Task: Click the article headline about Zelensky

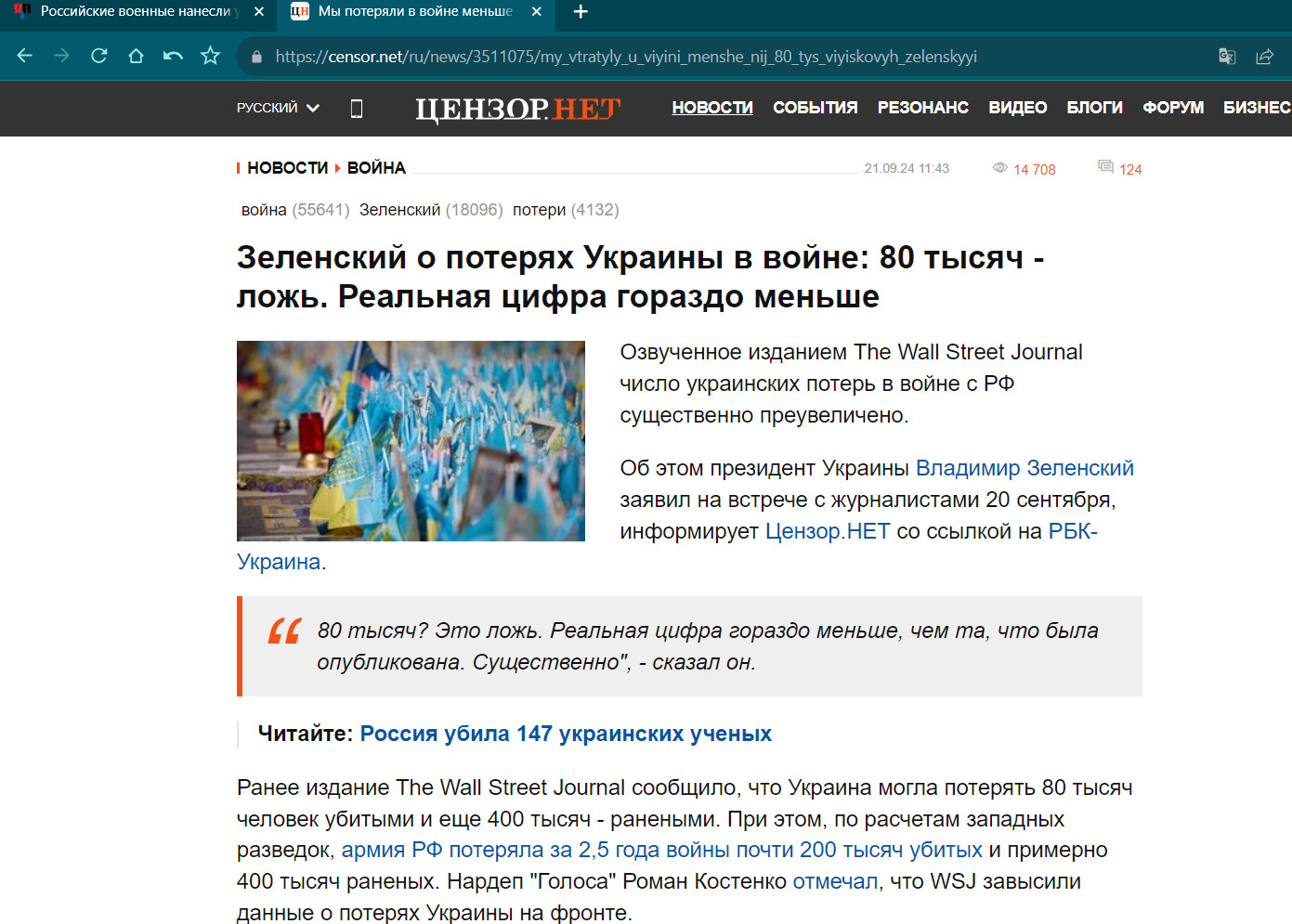Action: [x=641, y=277]
